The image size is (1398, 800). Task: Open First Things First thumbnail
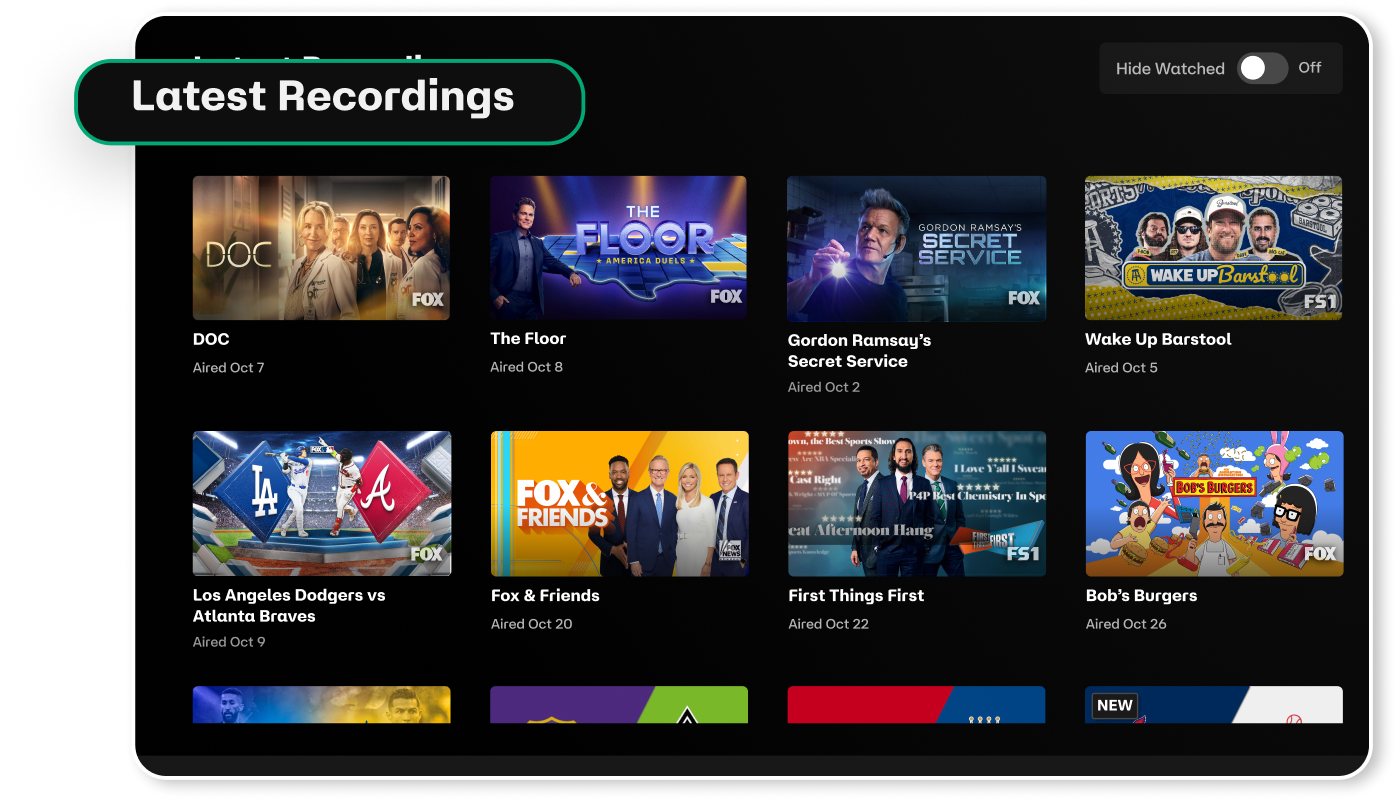point(916,503)
